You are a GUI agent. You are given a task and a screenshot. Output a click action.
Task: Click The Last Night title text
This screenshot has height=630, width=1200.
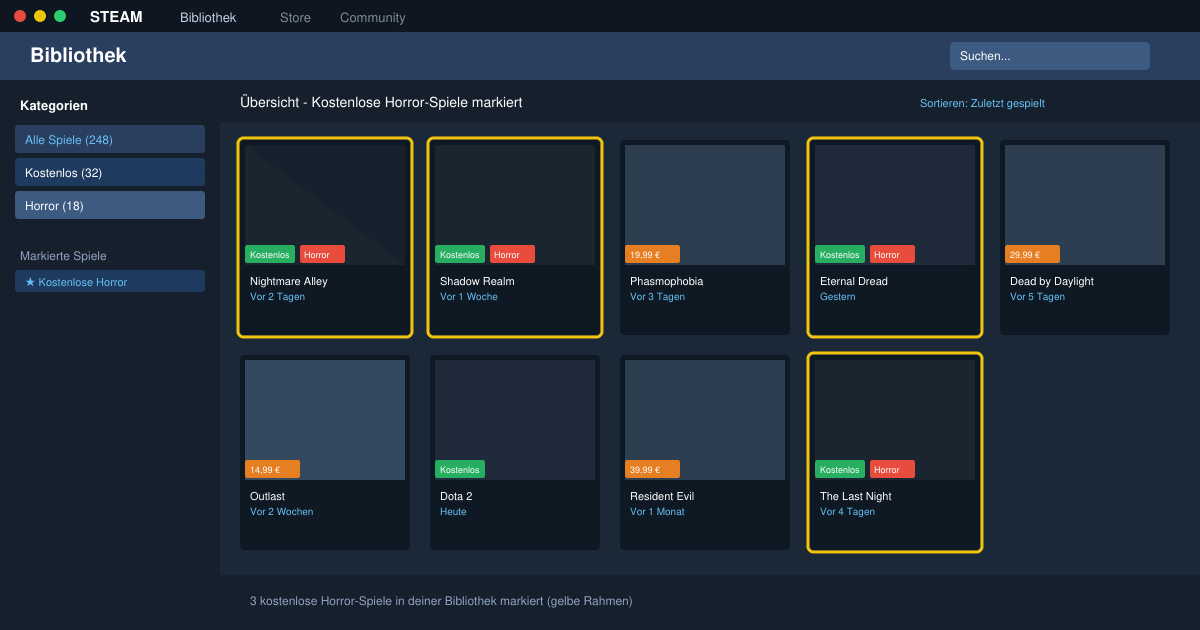[x=856, y=496]
